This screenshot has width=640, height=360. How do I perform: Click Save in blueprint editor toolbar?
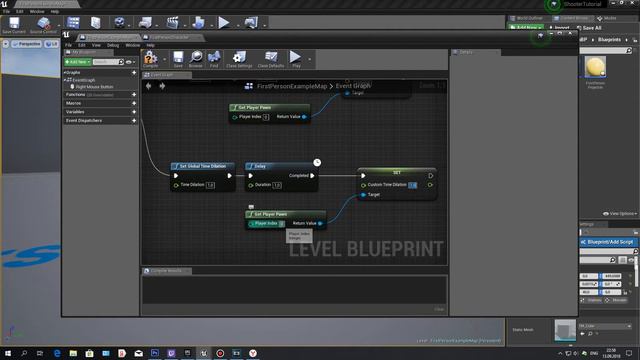[x=178, y=59]
